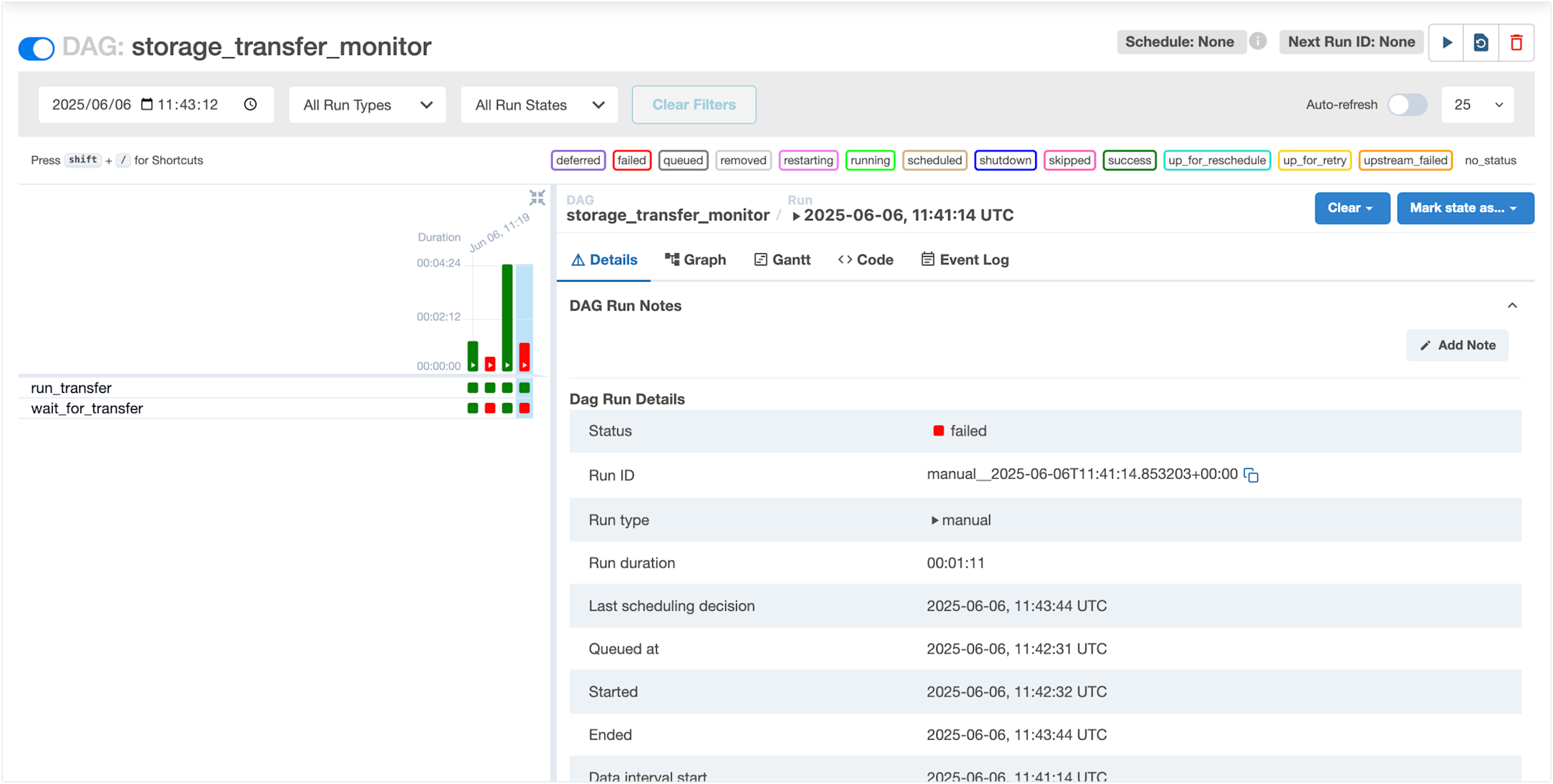Open the All Run States dropdown
This screenshot has height=784, width=1553.
[540, 105]
